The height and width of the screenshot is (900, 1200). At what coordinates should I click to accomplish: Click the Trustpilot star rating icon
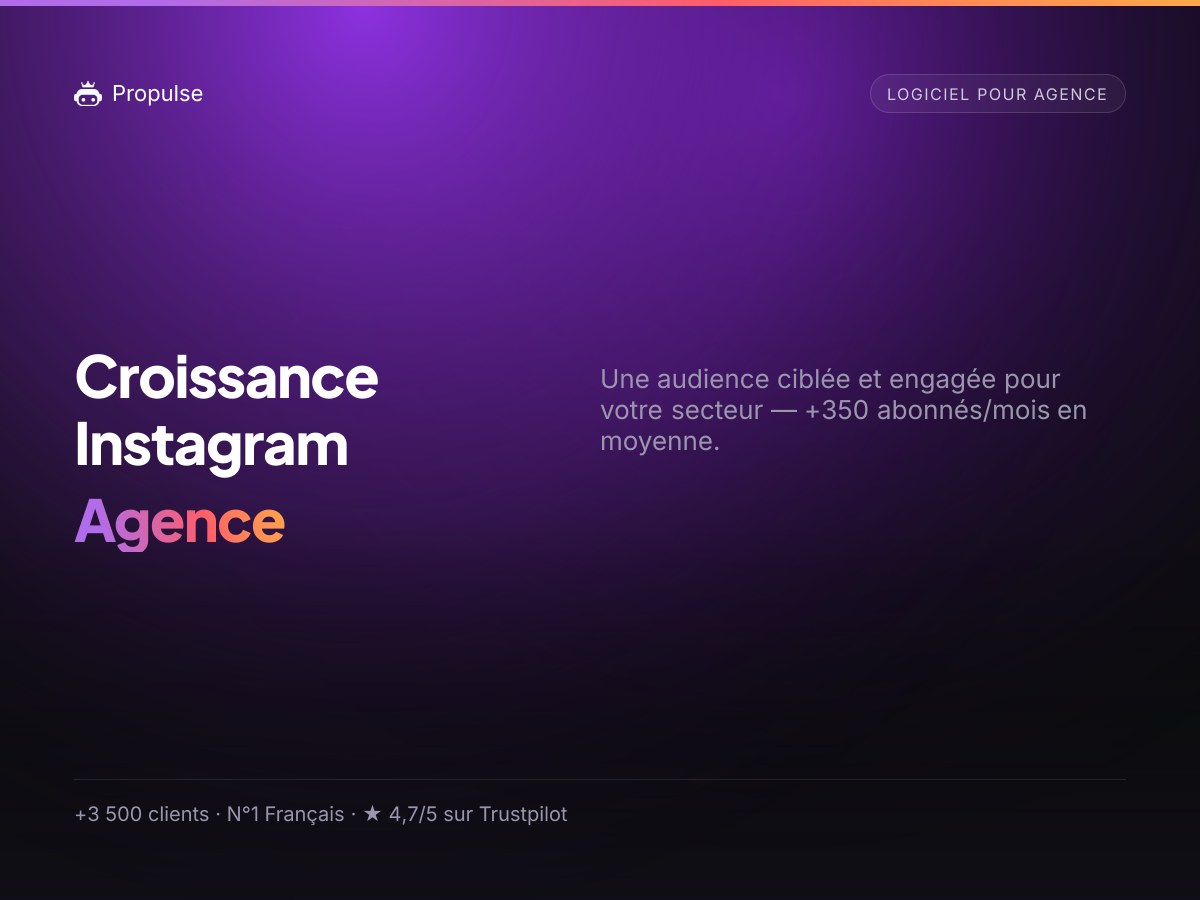coord(372,814)
